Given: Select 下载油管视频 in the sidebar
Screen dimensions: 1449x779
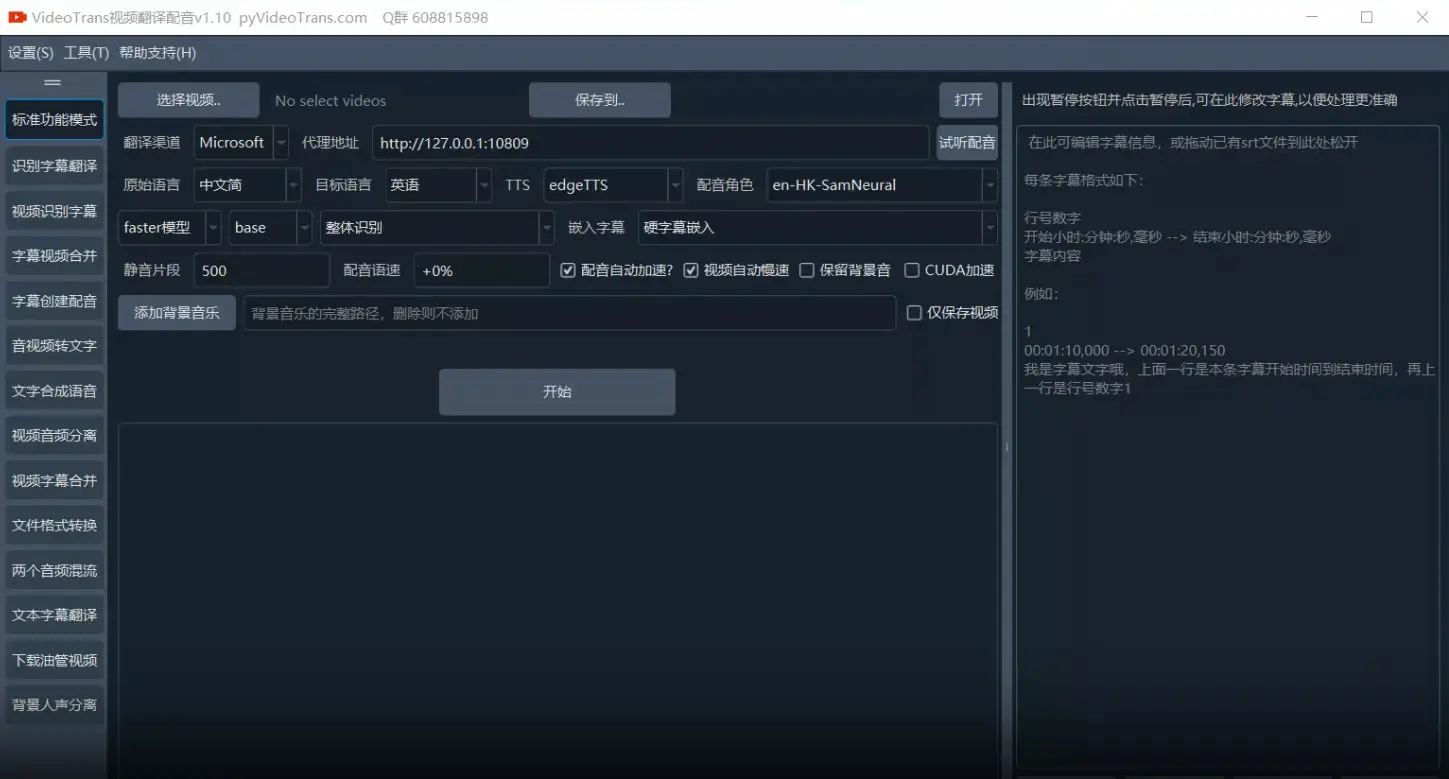Looking at the screenshot, I should point(54,660).
